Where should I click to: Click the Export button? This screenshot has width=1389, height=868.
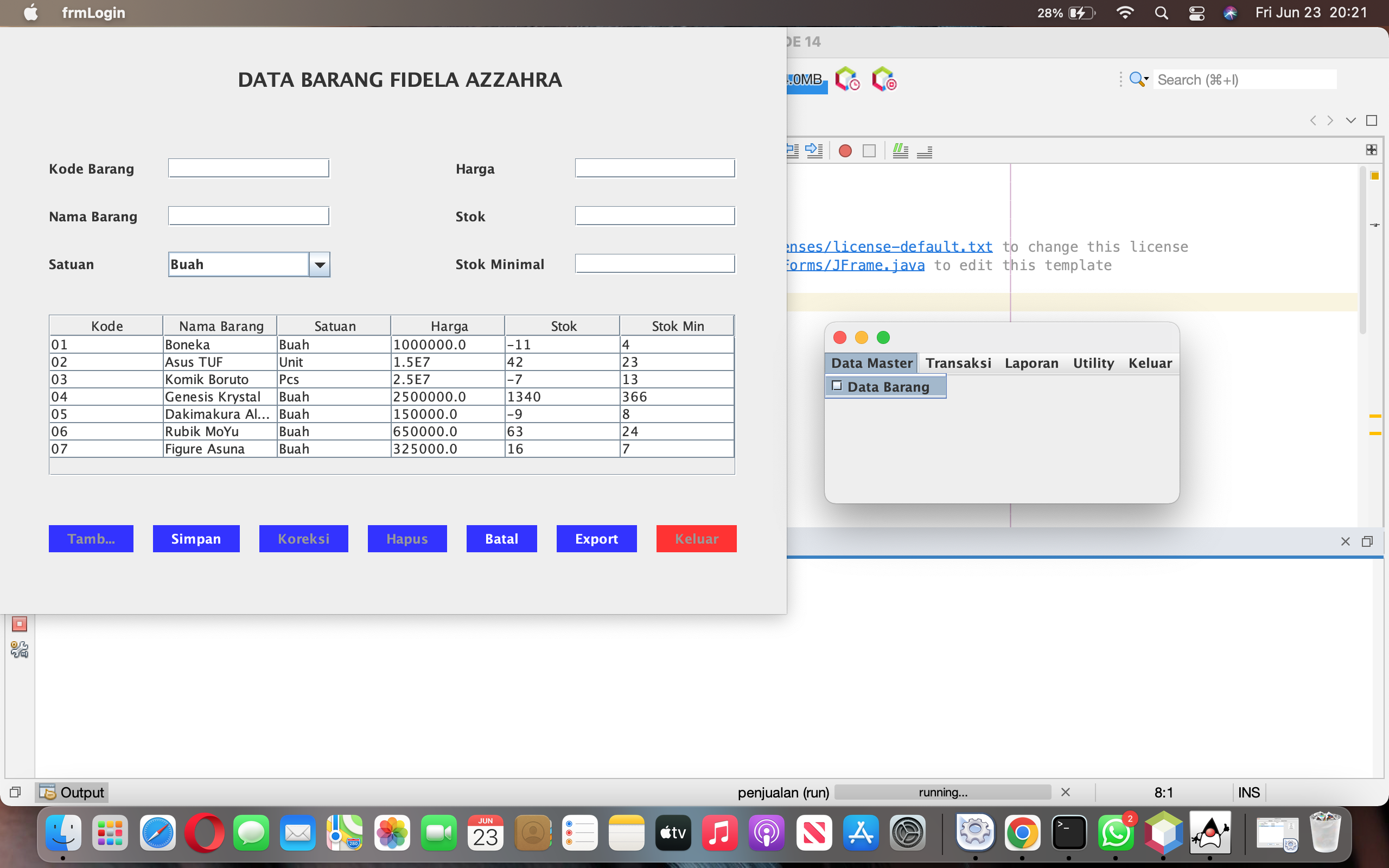click(x=596, y=539)
